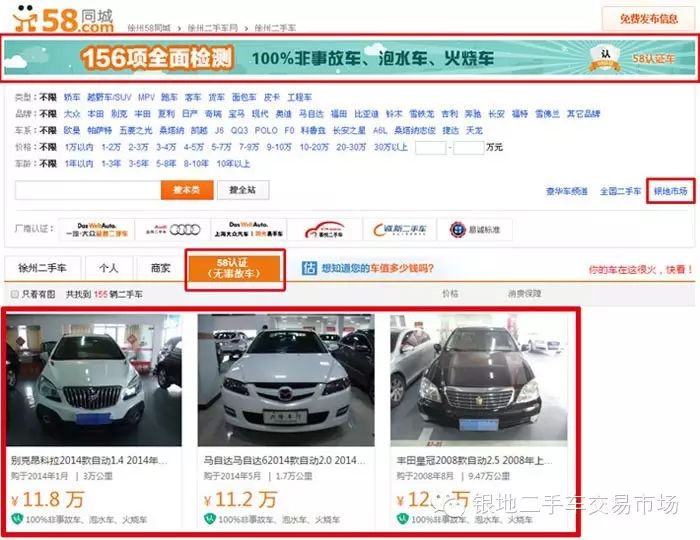Sort by the 价格 column header
Image resolution: width=700 pixels, height=540 pixels.
click(x=450, y=294)
